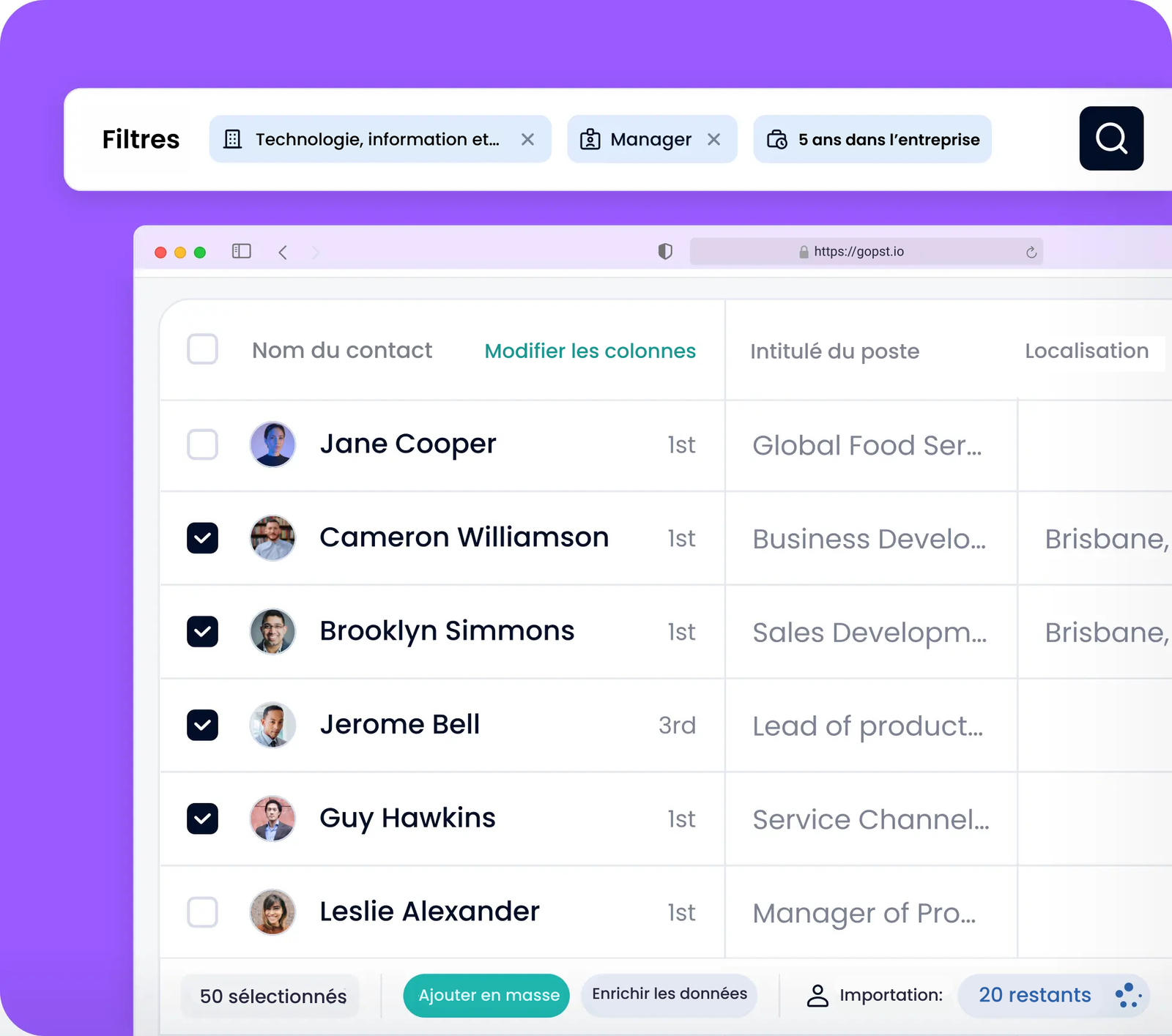Screen dimensions: 1172x1036
Task: Go back using the browser back arrow
Action: click(283, 252)
